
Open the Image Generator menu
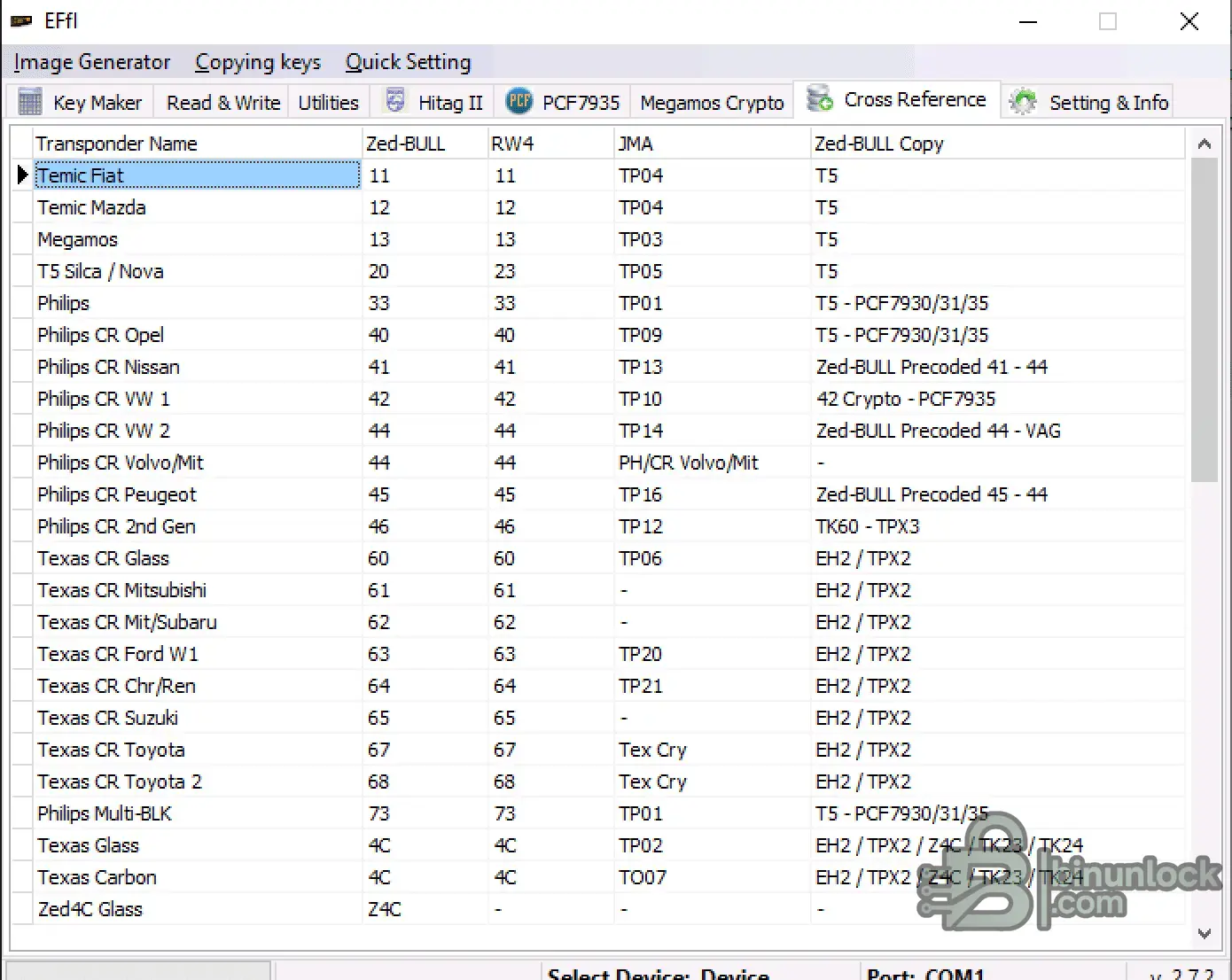92,62
